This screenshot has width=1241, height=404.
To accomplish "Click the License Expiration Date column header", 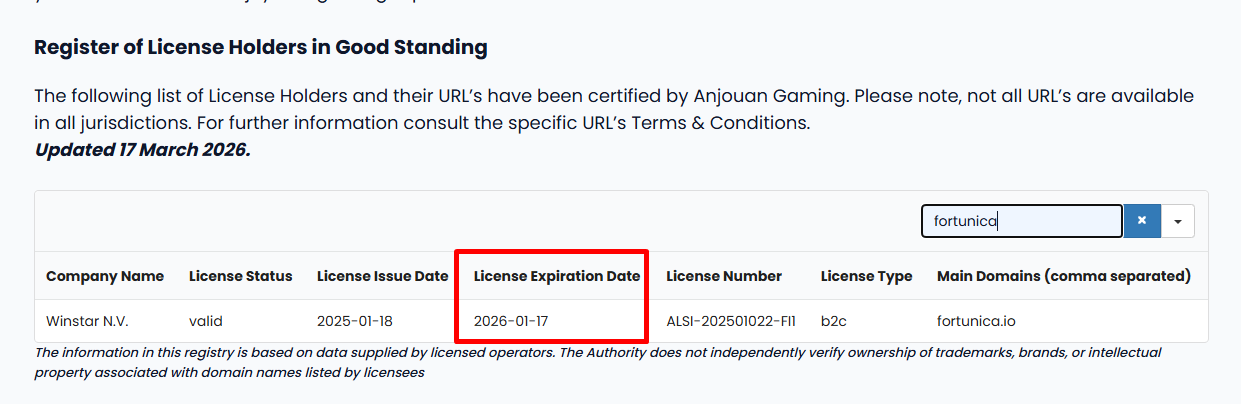I will tap(557, 276).
